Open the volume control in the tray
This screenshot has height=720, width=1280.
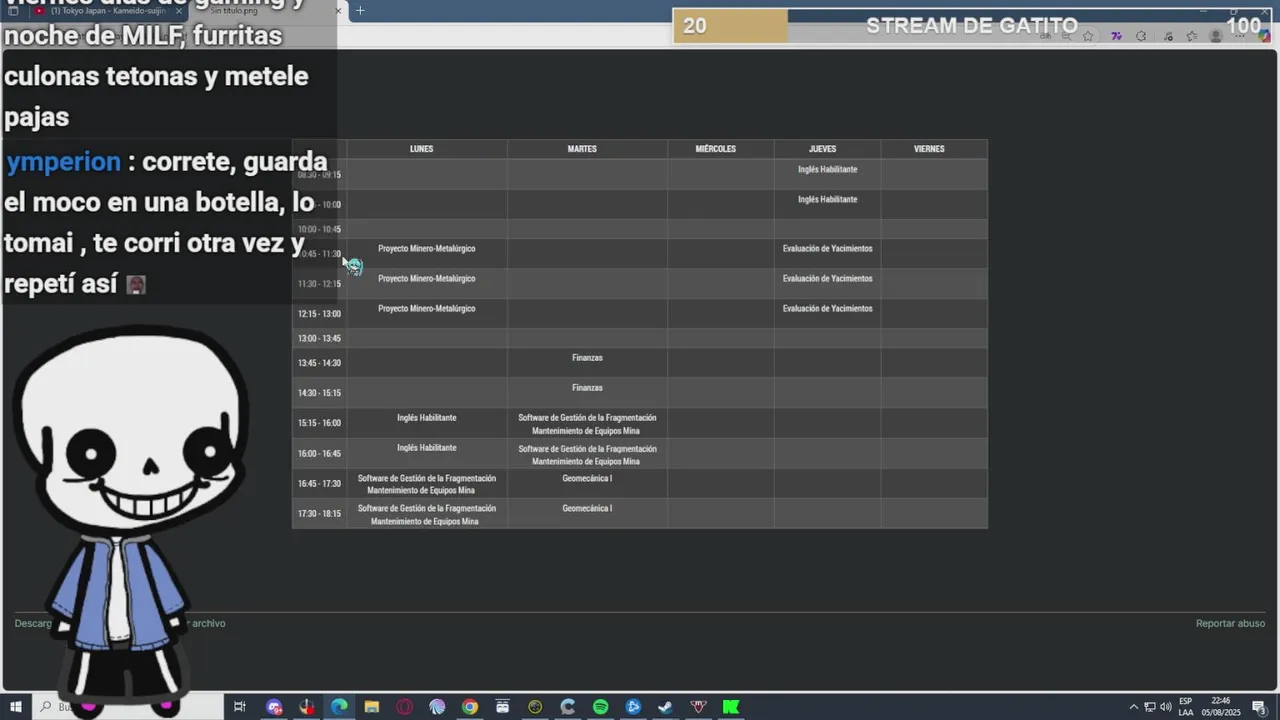pos(1166,707)
